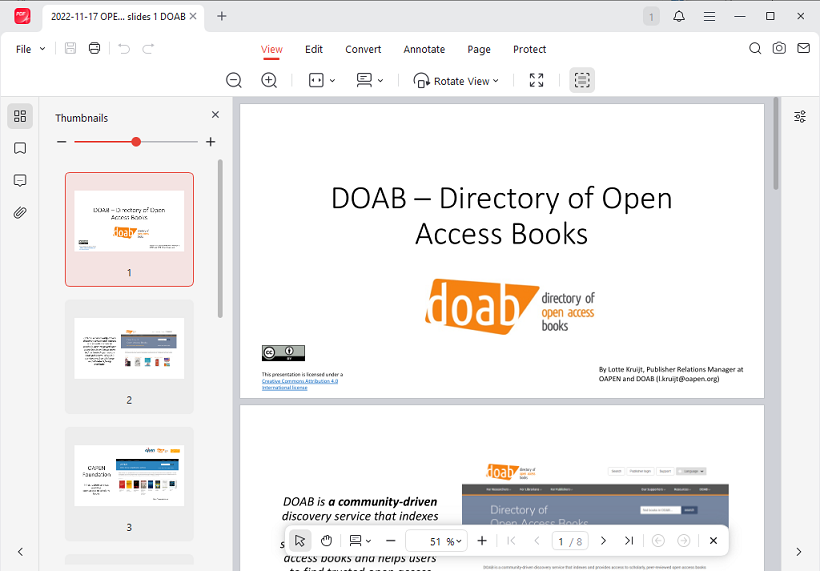This screenshot has width=820, height=571.
Task: Open the Convert tab
Action: point(363,49)
